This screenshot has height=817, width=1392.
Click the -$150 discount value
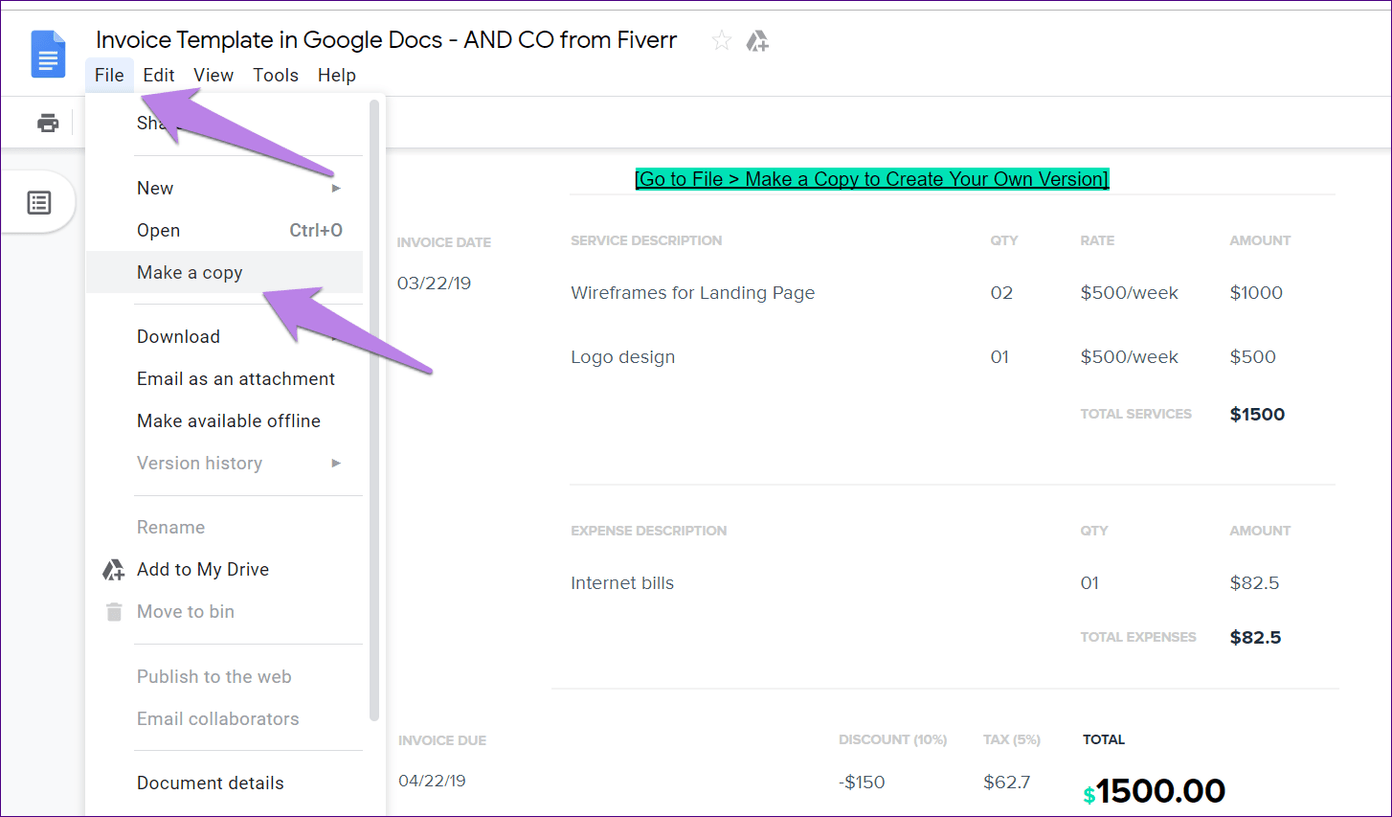pos(862,782)
